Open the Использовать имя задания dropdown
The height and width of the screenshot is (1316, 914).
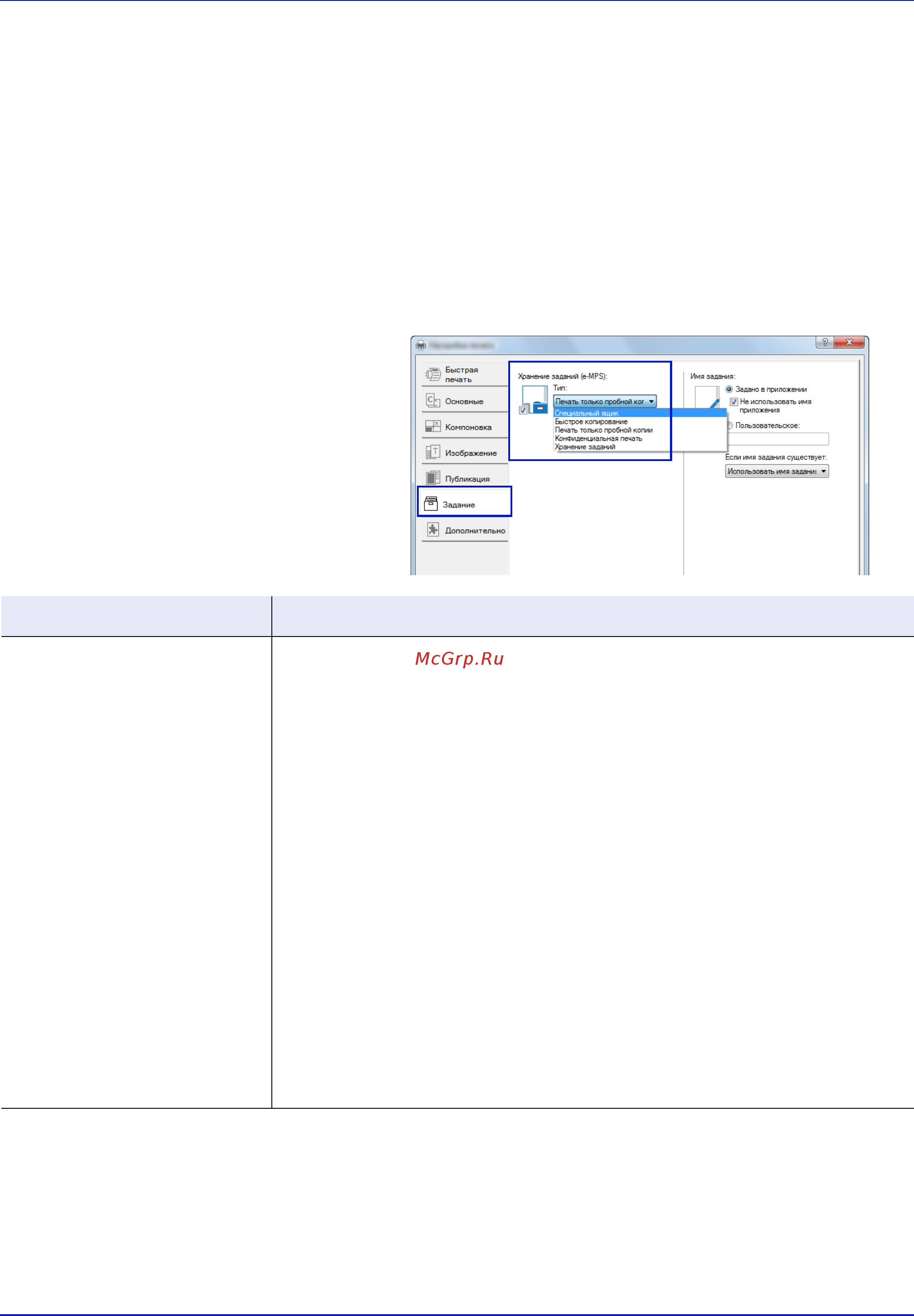(x=777, y=471)
